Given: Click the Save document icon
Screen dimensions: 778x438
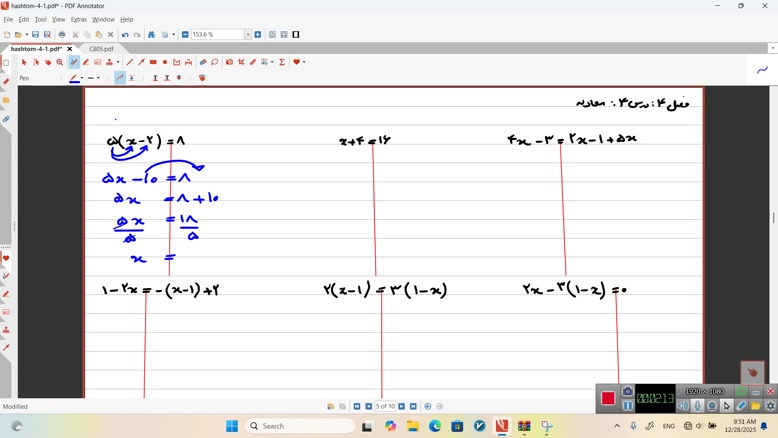Looking at the screenshot, I should (x=35, y=34).
